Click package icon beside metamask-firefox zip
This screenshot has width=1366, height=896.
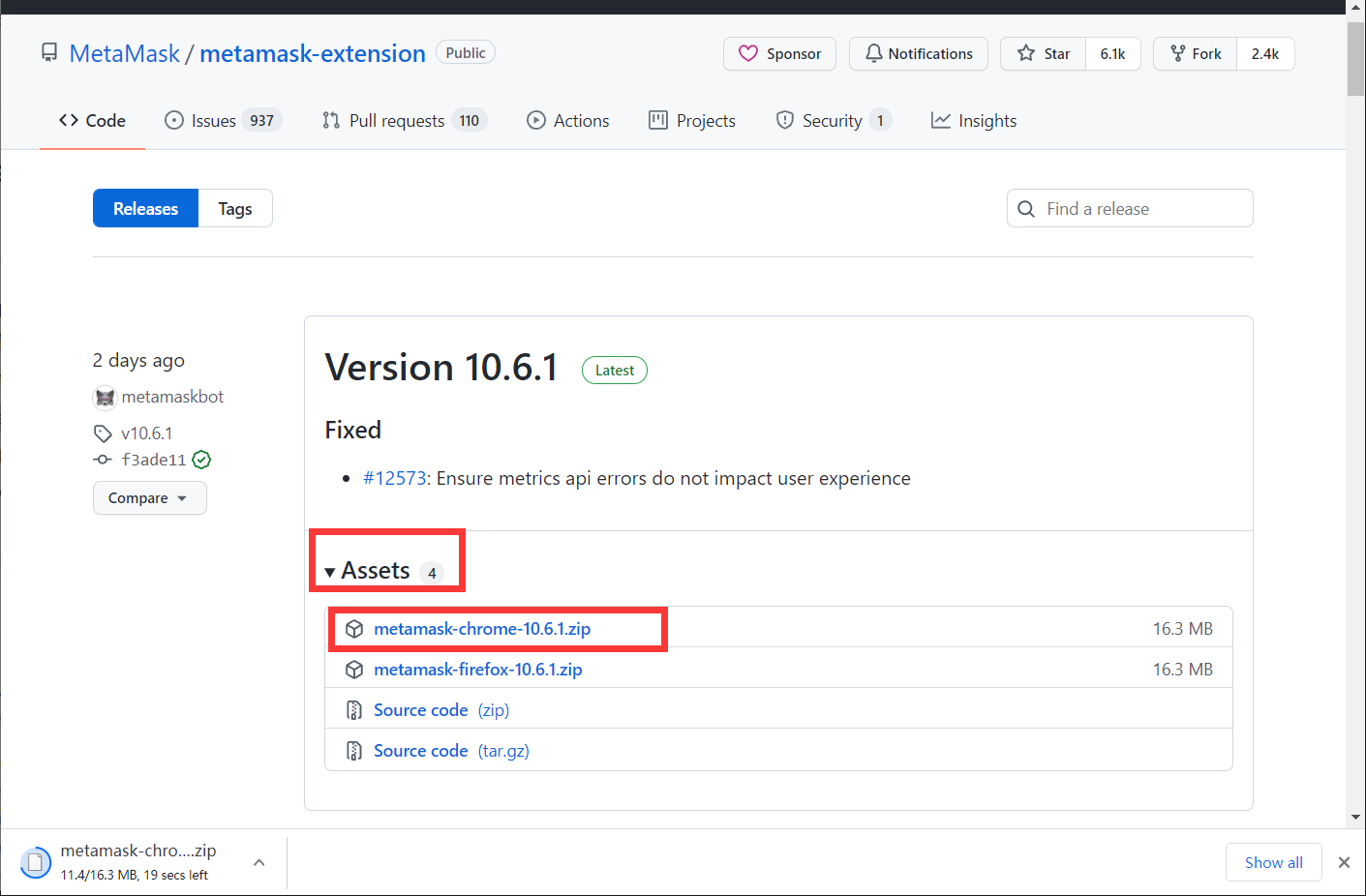(x=354, y=670)
